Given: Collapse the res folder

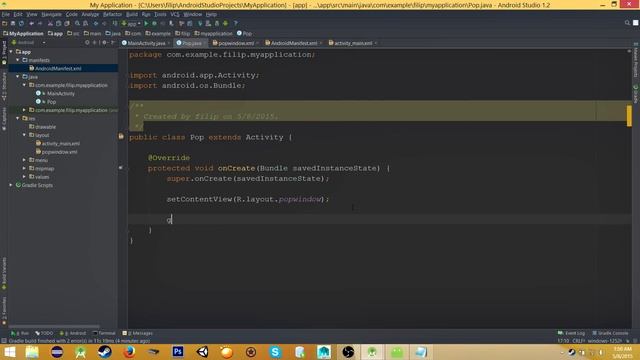Looking at the screenshot, I should (x=18, y=118).
